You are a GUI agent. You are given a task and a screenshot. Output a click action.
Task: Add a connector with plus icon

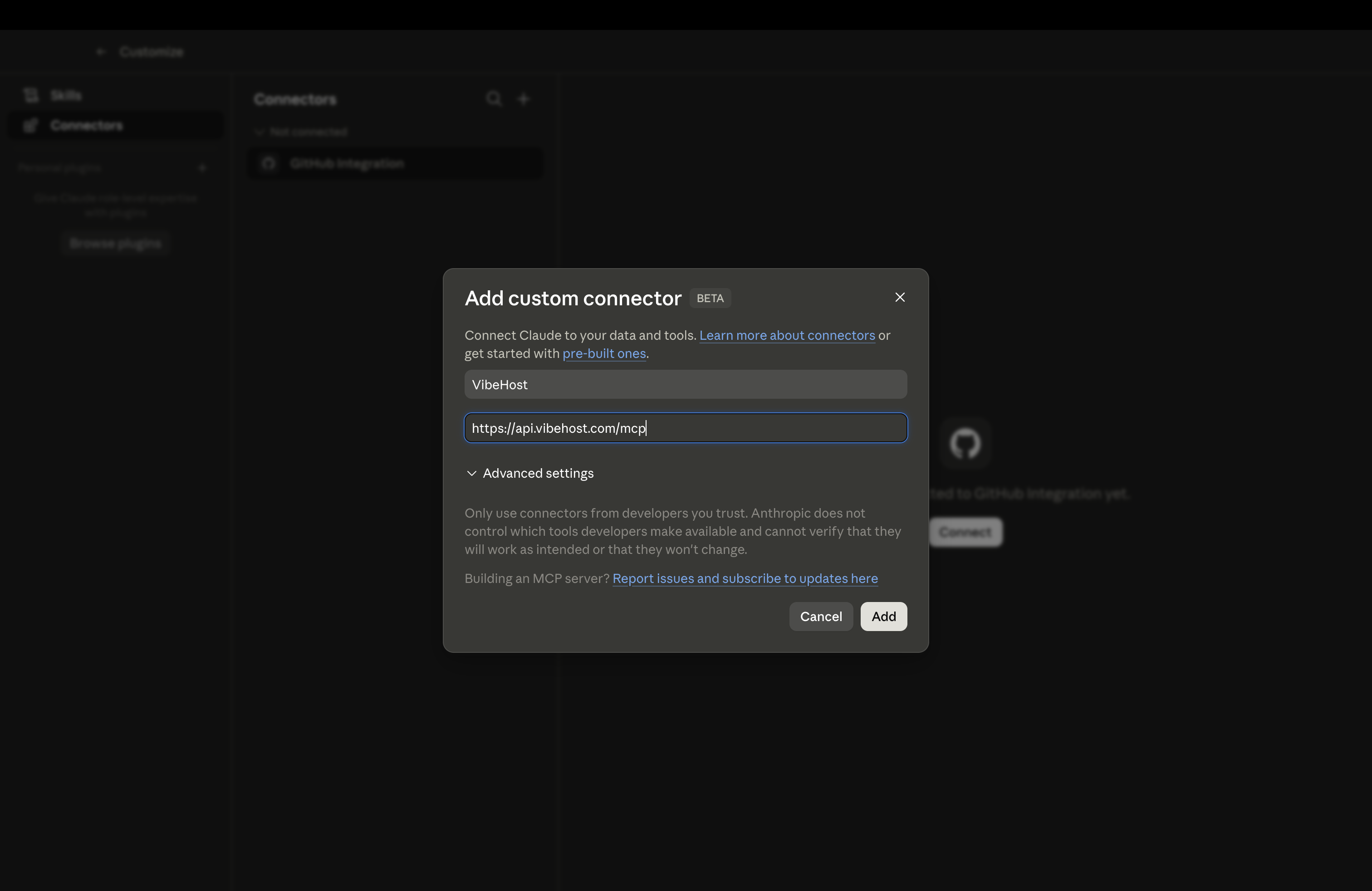click(524, 99)
